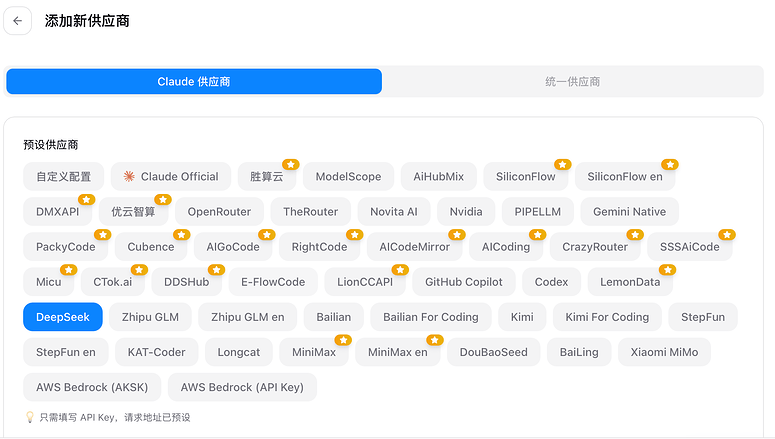Choose Kimi For Coding provider
Screen dimensions: 775x439
pyautogui.click(x=607, y=317)
